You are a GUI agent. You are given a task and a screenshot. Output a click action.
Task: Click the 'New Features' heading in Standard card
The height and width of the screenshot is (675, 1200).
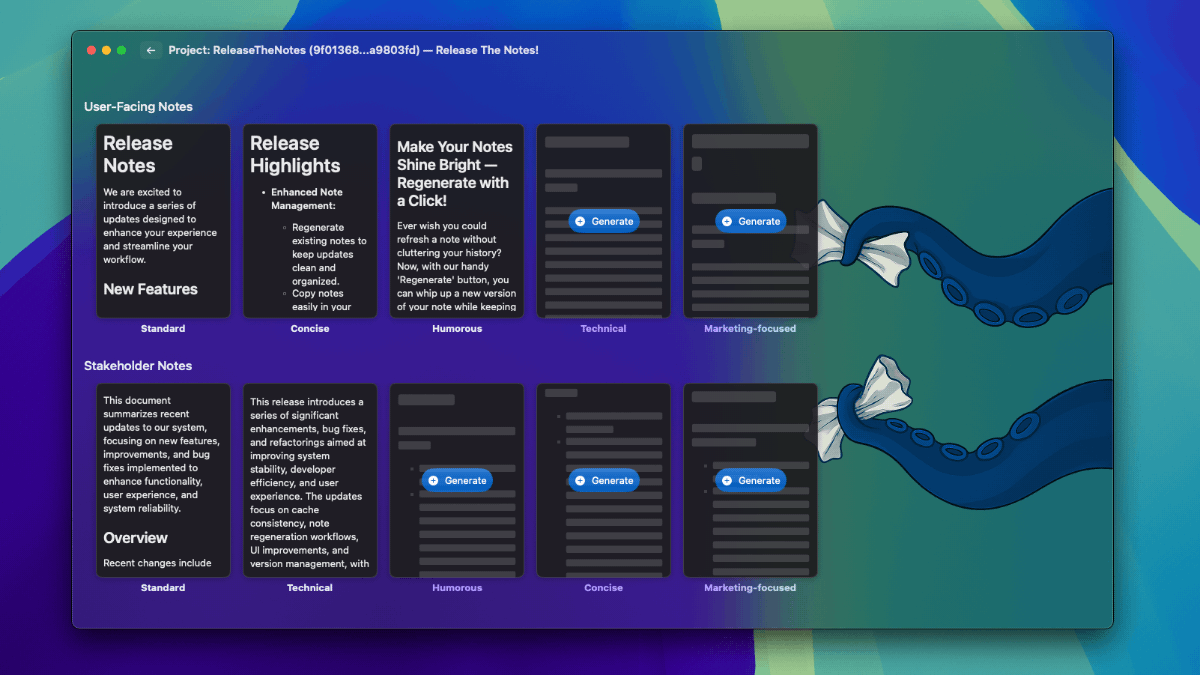click(x=151, y=289)
